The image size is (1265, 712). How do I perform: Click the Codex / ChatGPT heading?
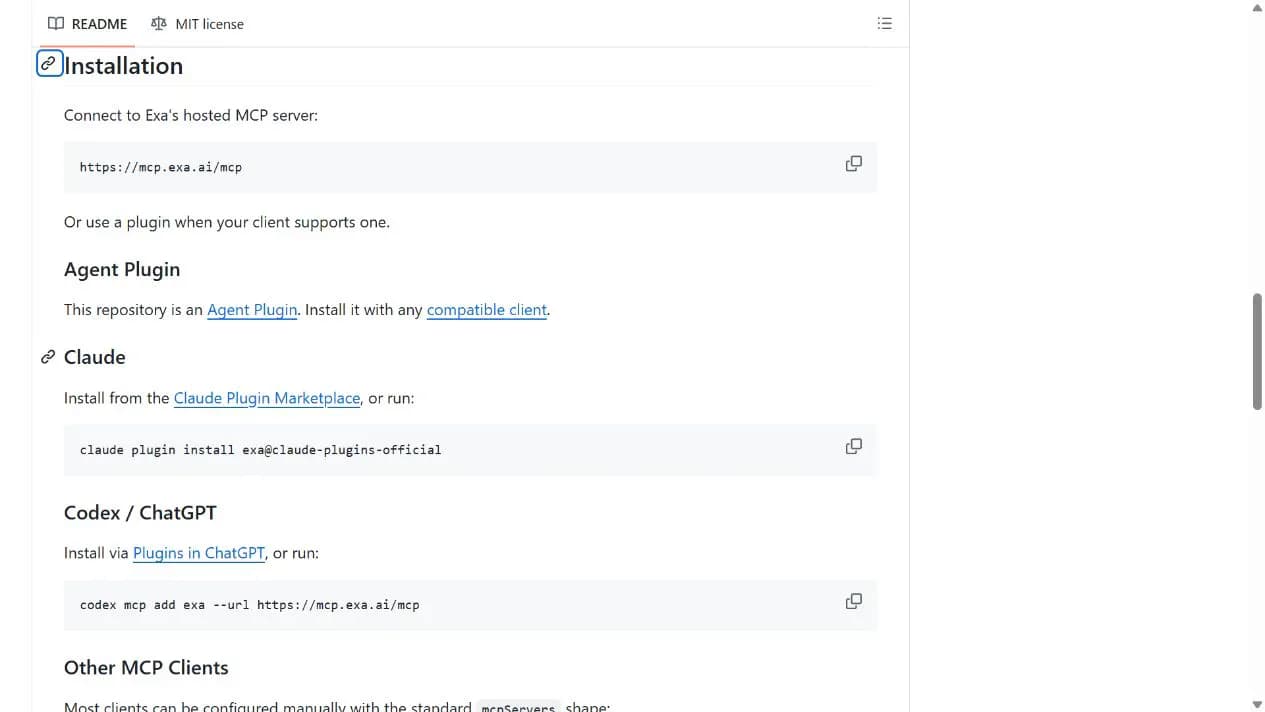[140, 513]
